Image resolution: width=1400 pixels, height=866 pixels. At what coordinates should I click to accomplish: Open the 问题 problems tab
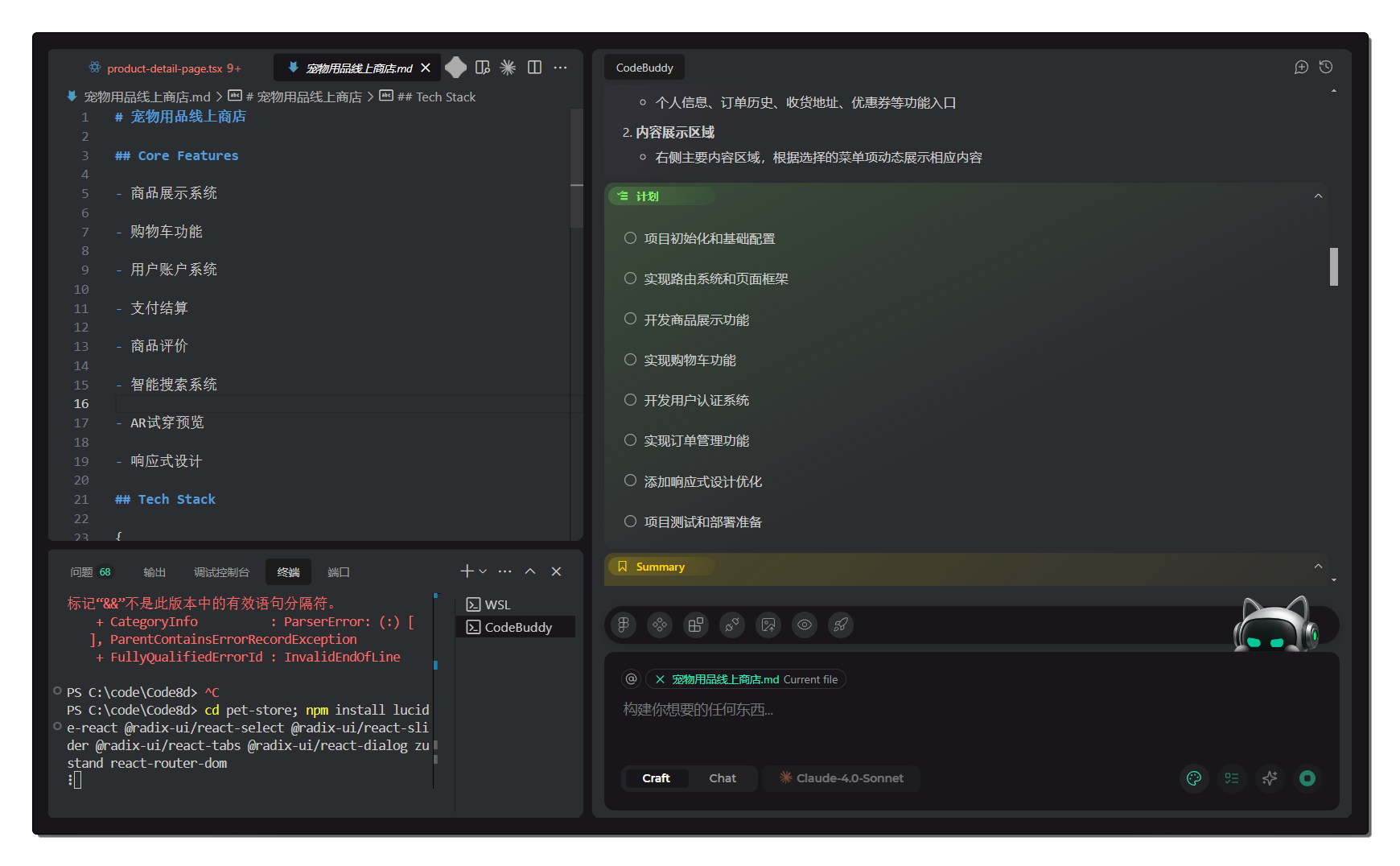point(90,572)
